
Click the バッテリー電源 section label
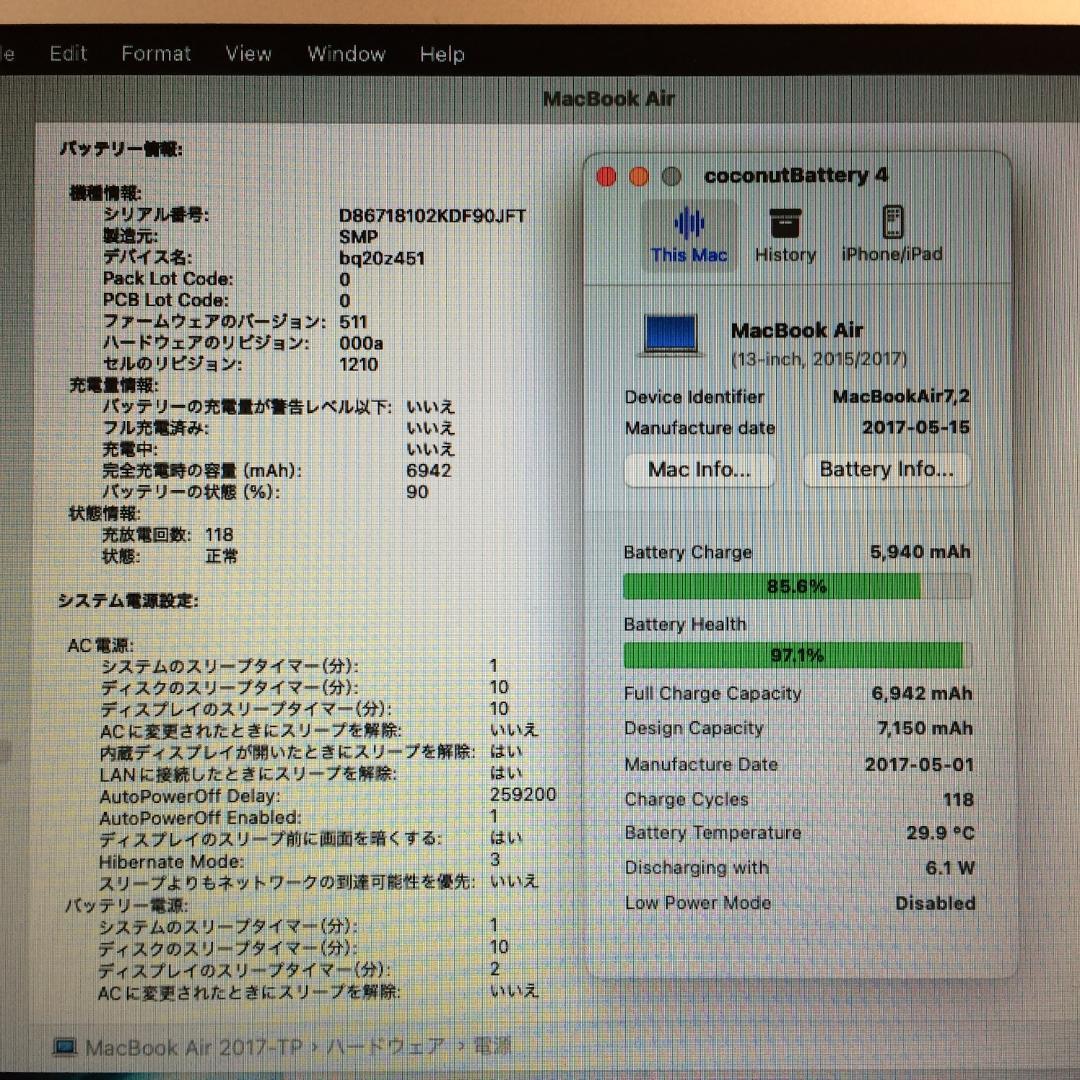pyautogui.click(x=127, y=906)
